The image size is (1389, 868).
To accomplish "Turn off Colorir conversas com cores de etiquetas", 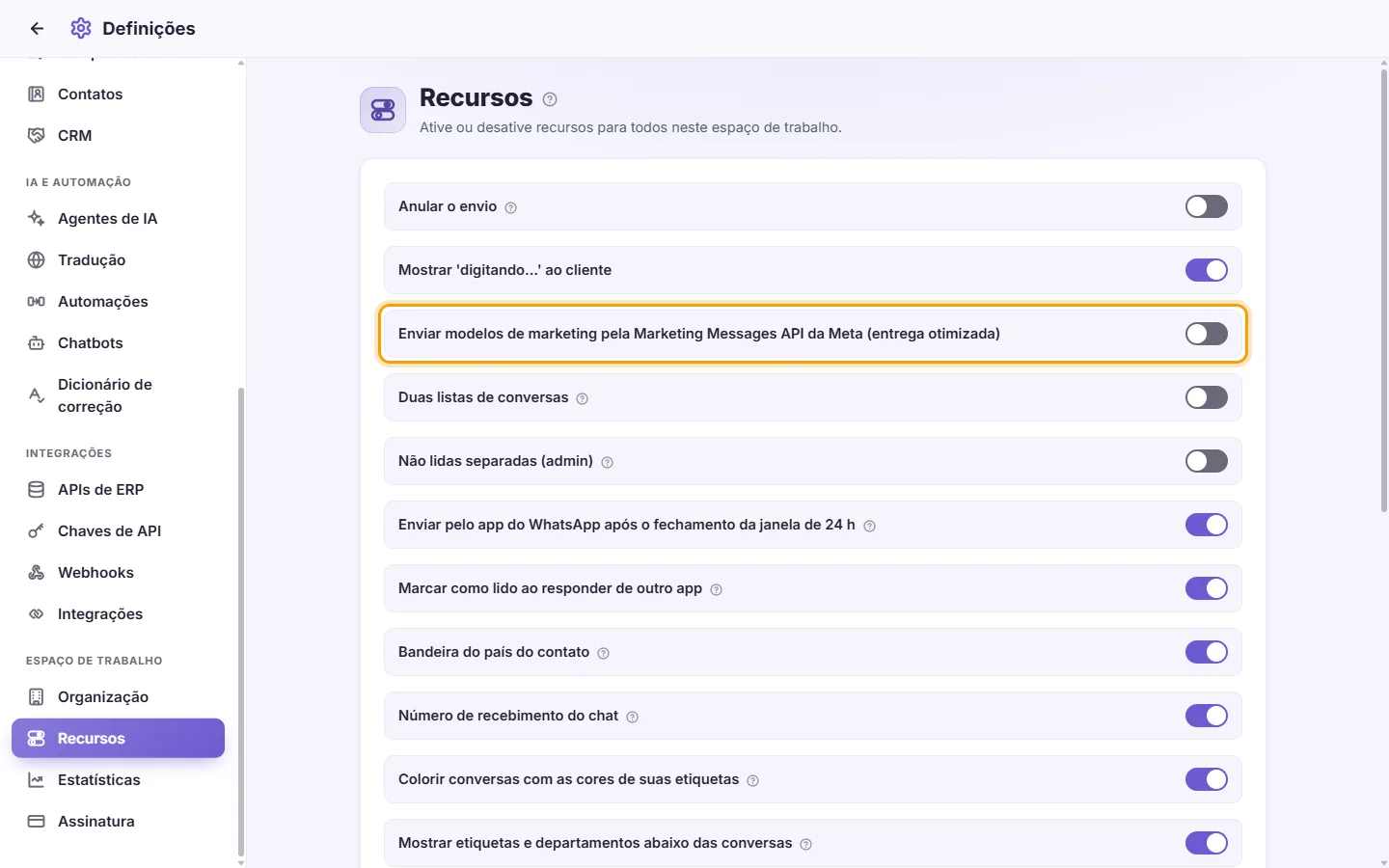I will coord(1207,779).
